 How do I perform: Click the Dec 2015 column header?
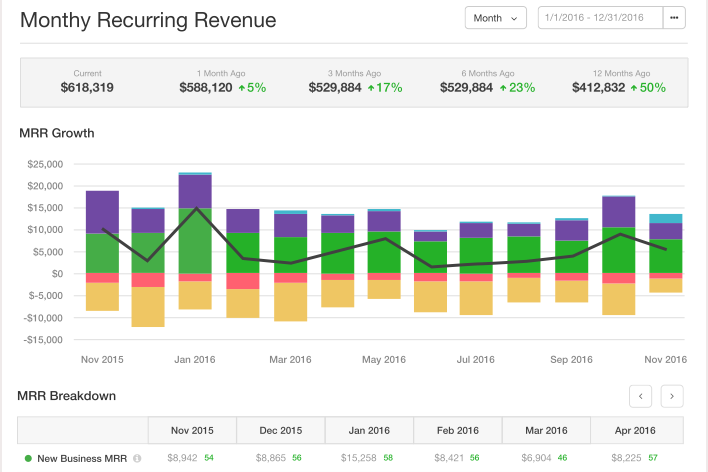280,430
